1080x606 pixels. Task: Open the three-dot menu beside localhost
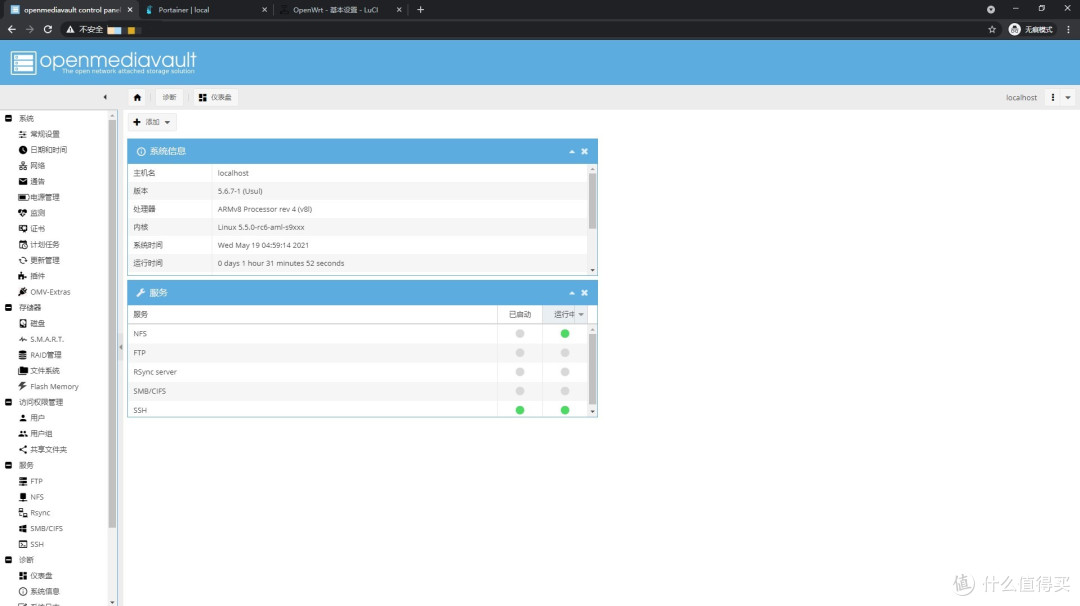coord(1052,98)
